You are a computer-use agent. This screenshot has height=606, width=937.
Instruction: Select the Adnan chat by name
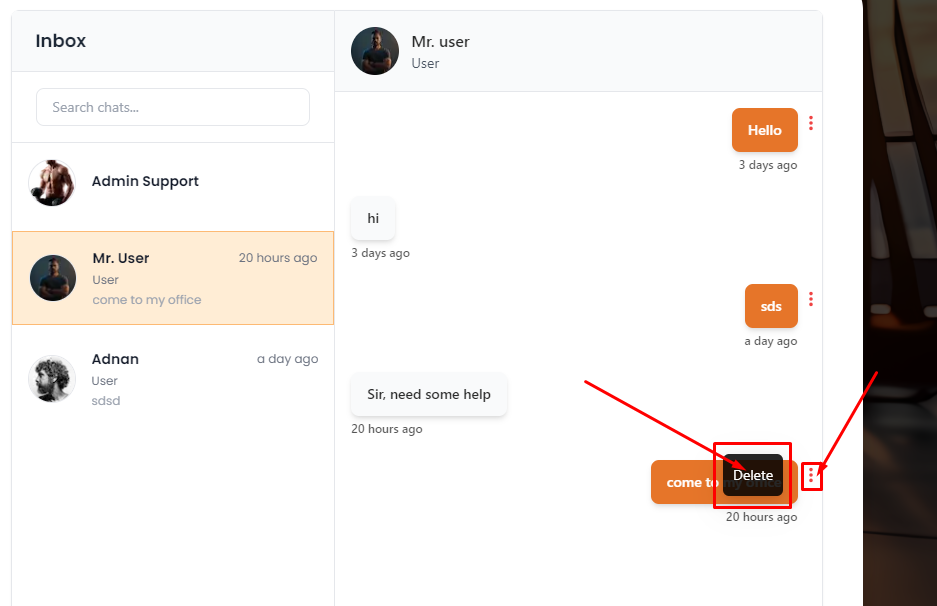pyautogui.click(x=115, y=359)
